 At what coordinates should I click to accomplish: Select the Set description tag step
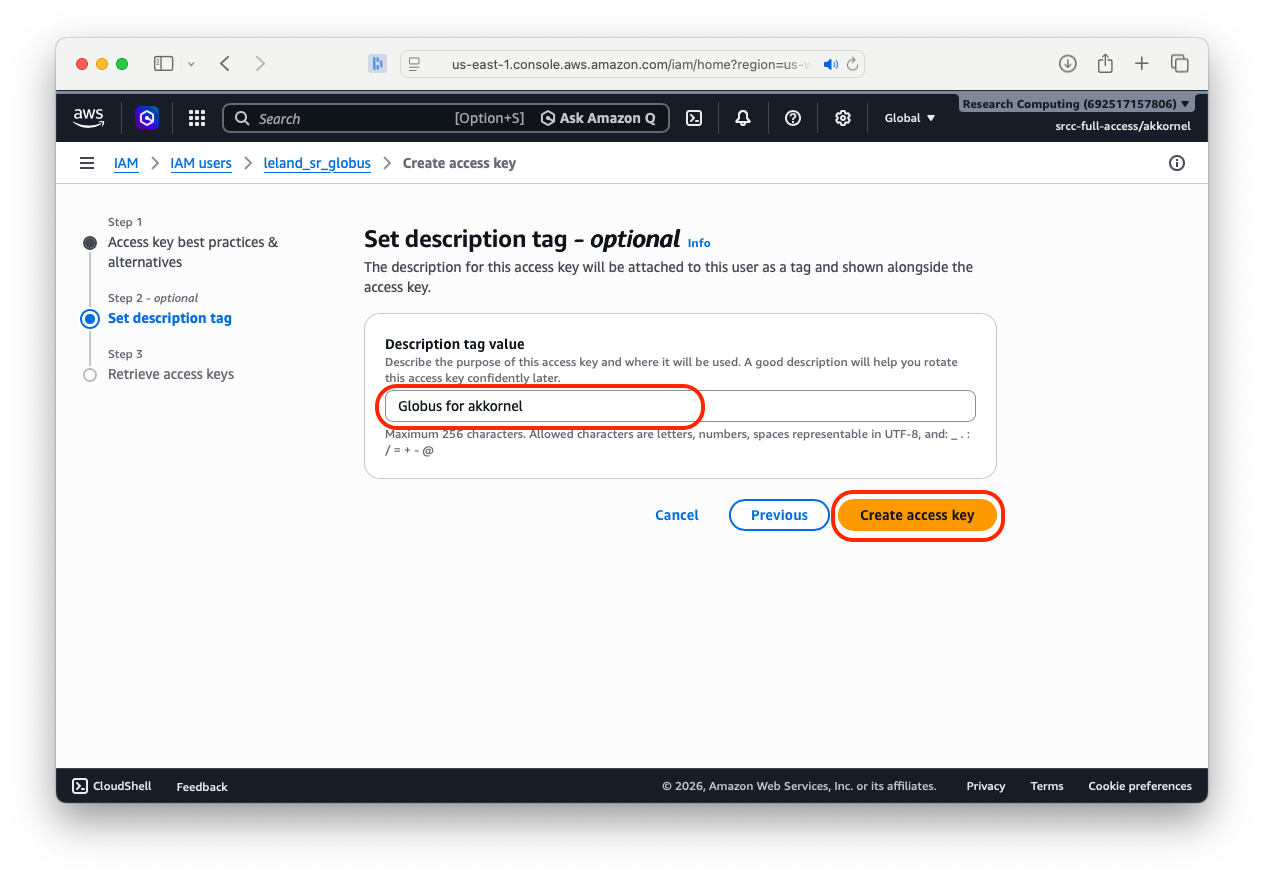pos(170,318)
